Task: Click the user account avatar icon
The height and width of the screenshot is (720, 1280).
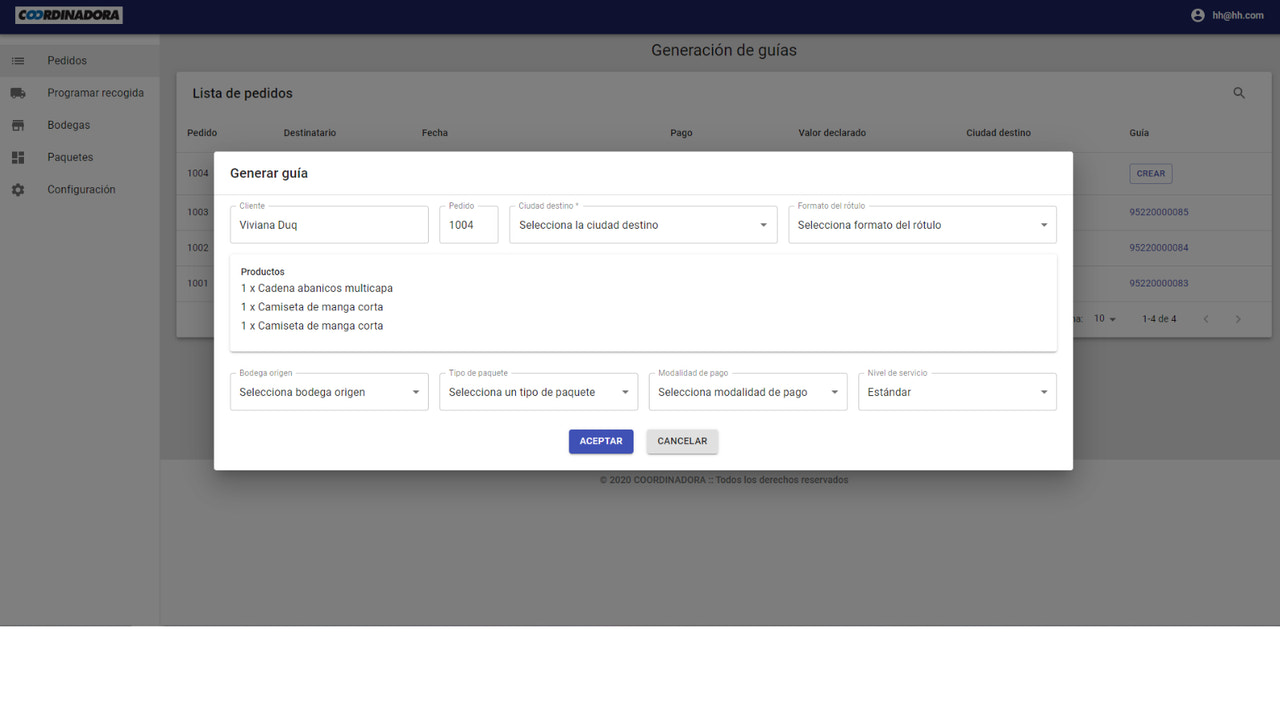Action: pyautogui.click(x=1198, y=15)
